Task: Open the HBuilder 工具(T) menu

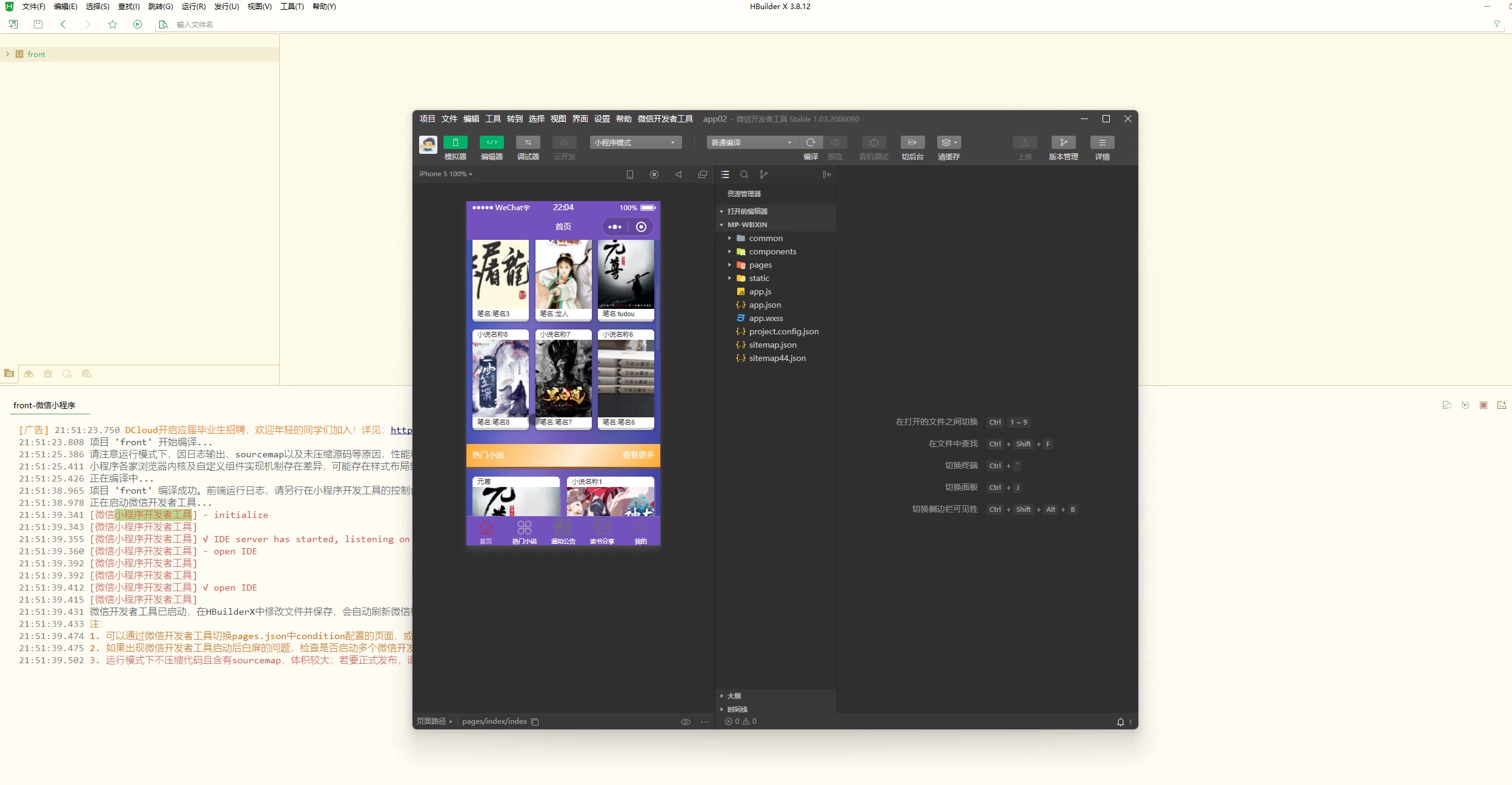Action: coord(292,7)
